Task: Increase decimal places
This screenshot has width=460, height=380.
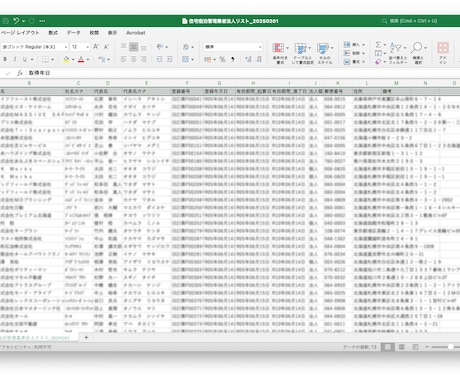Action: coord(248,59)
